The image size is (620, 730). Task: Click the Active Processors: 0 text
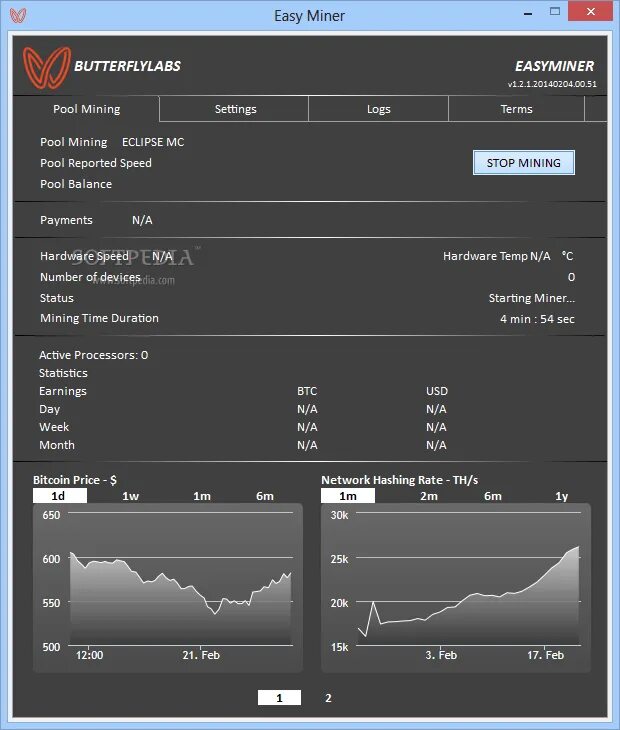click(93, 355)
